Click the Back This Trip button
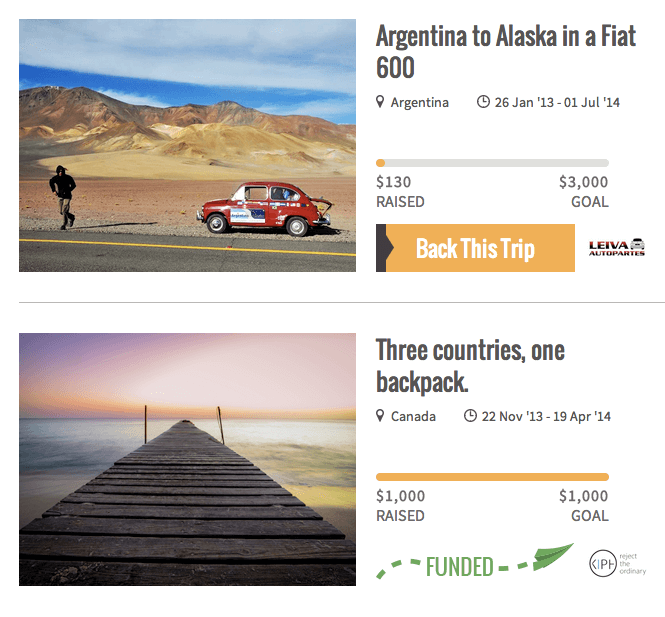Screen dimensions: 665x617 (x=475, y=248)
